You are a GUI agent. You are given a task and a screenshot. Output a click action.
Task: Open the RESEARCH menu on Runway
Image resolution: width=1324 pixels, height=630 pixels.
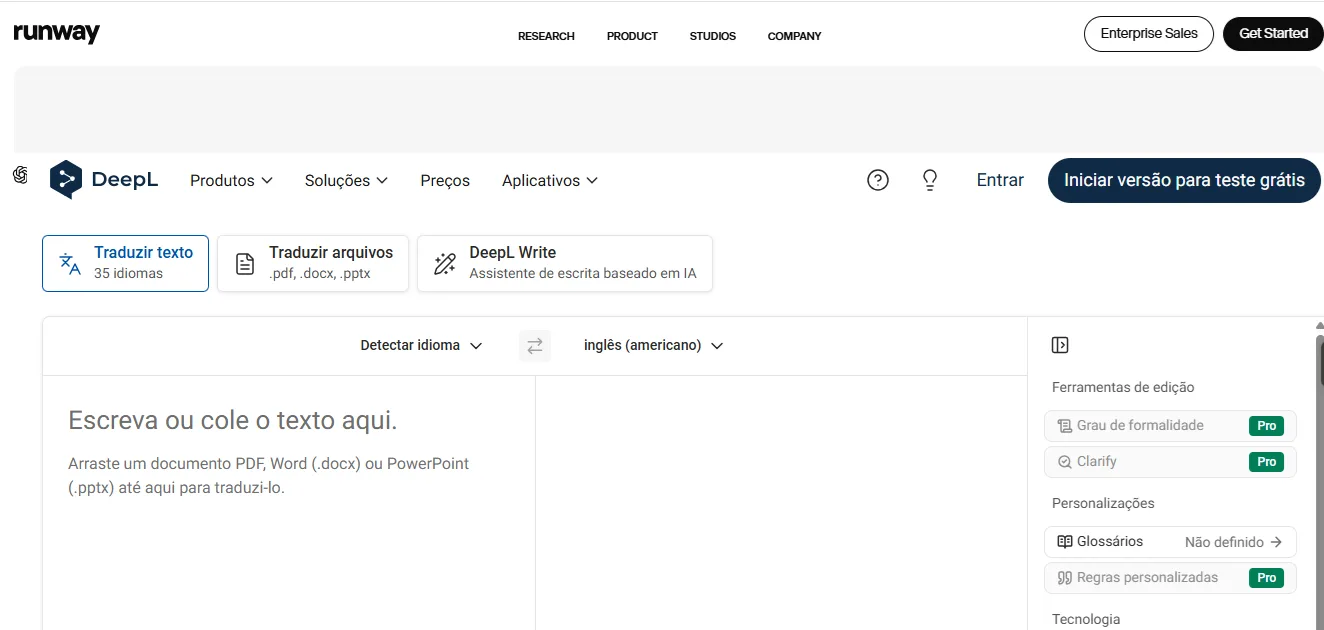(x=546, y=36)
